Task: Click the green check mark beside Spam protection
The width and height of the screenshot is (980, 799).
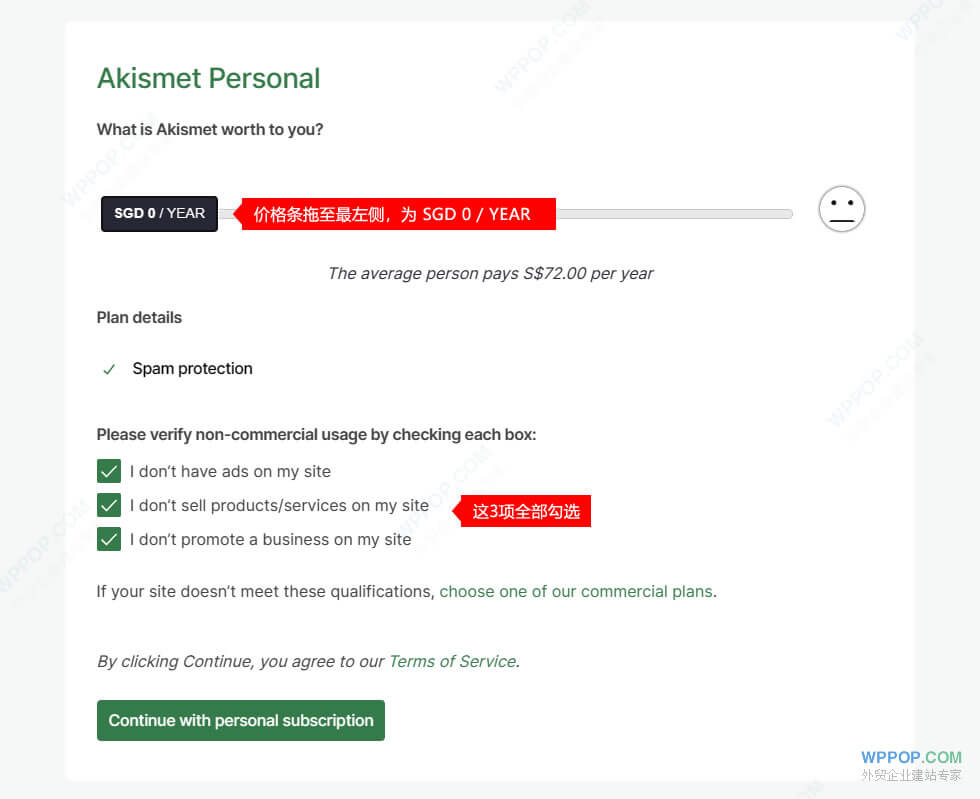Action: pyautogui.click(x=109, y=370)
